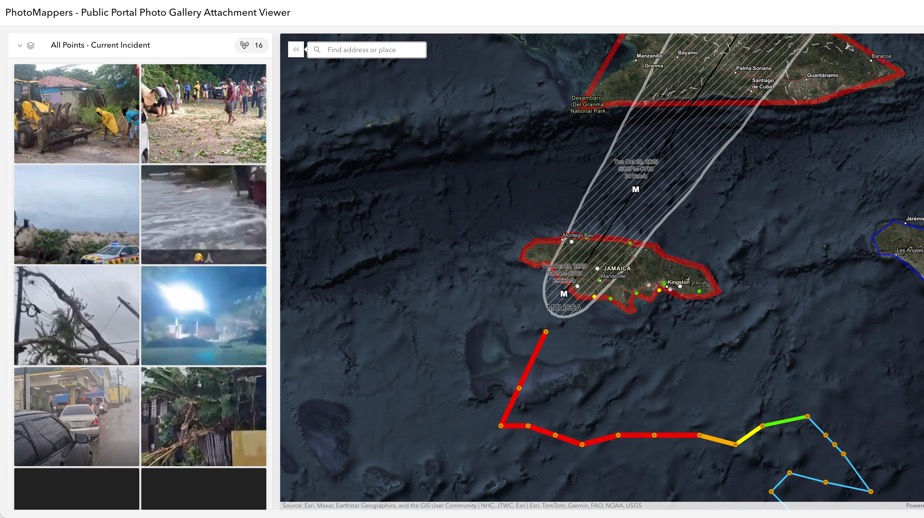The image size is (924, 518).
Task: Click the Guantanamo map label
Action: point(823,75)
